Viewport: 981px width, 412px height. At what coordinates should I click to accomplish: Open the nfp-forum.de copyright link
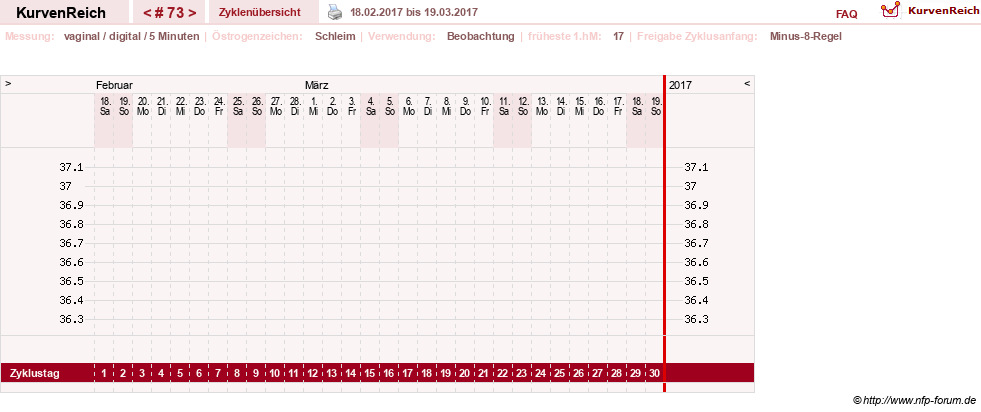coord(914,400)
